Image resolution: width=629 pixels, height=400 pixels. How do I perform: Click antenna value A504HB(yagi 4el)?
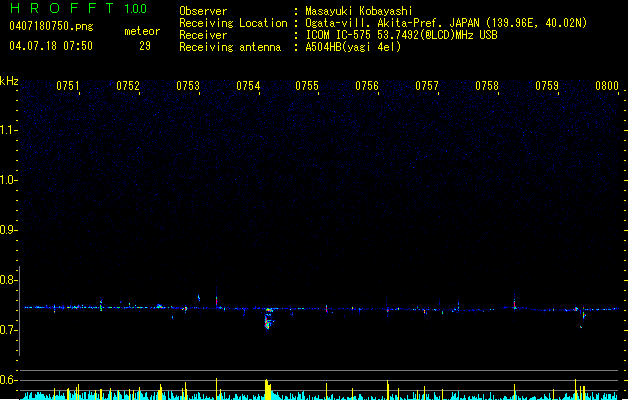coord(353,47)
